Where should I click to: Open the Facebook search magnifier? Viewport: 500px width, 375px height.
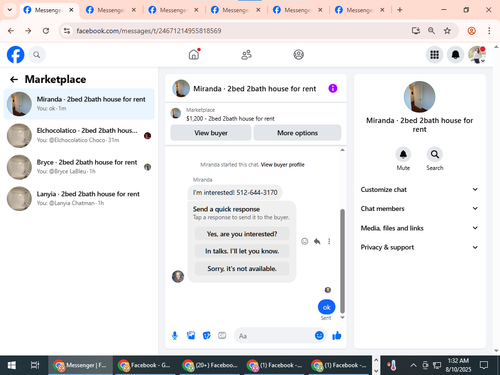tap(37, 55)
